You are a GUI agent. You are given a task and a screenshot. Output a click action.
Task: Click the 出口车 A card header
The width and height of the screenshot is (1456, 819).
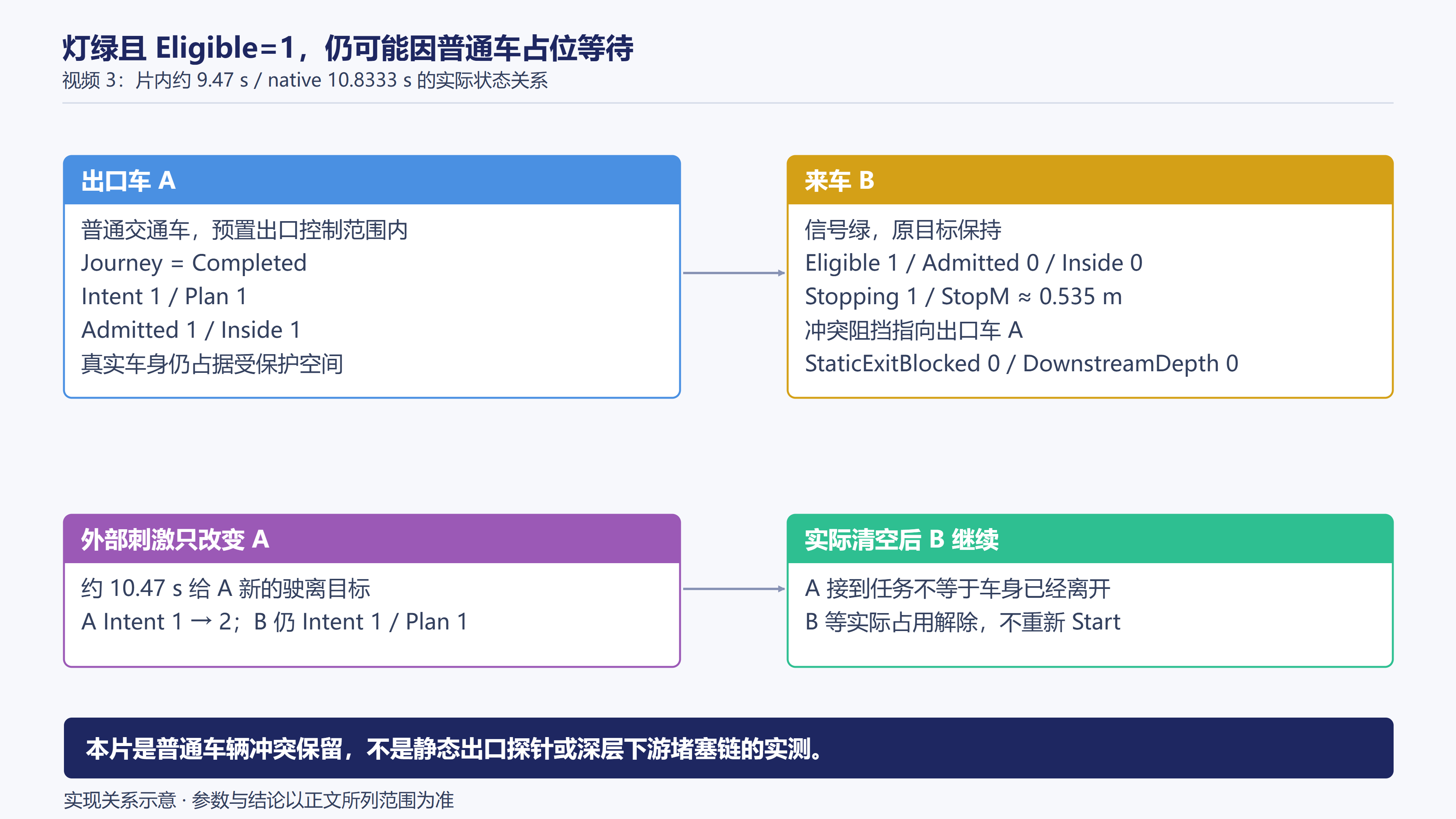[x=372, y=180]
